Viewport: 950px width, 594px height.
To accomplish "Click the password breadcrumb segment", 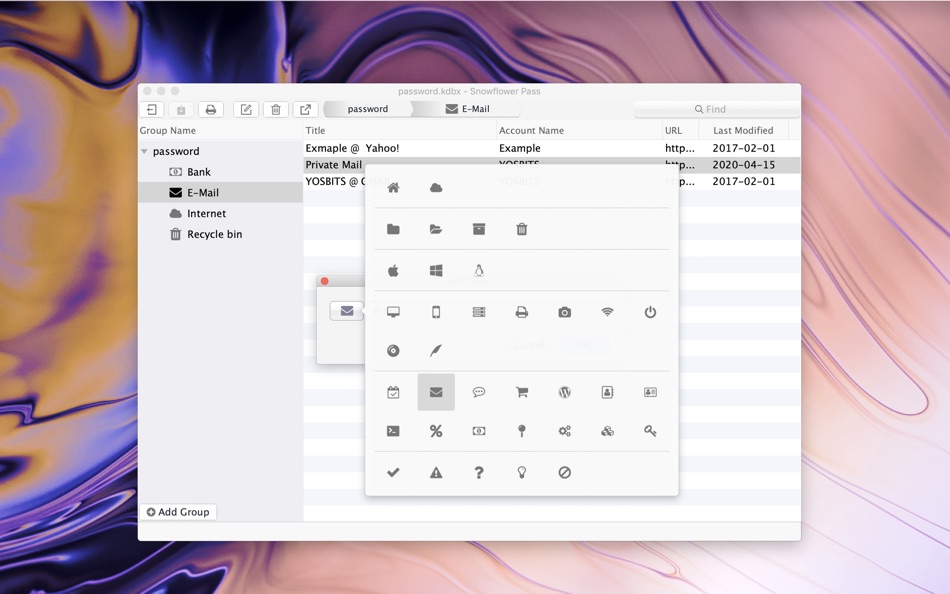I will pos(368,109).
